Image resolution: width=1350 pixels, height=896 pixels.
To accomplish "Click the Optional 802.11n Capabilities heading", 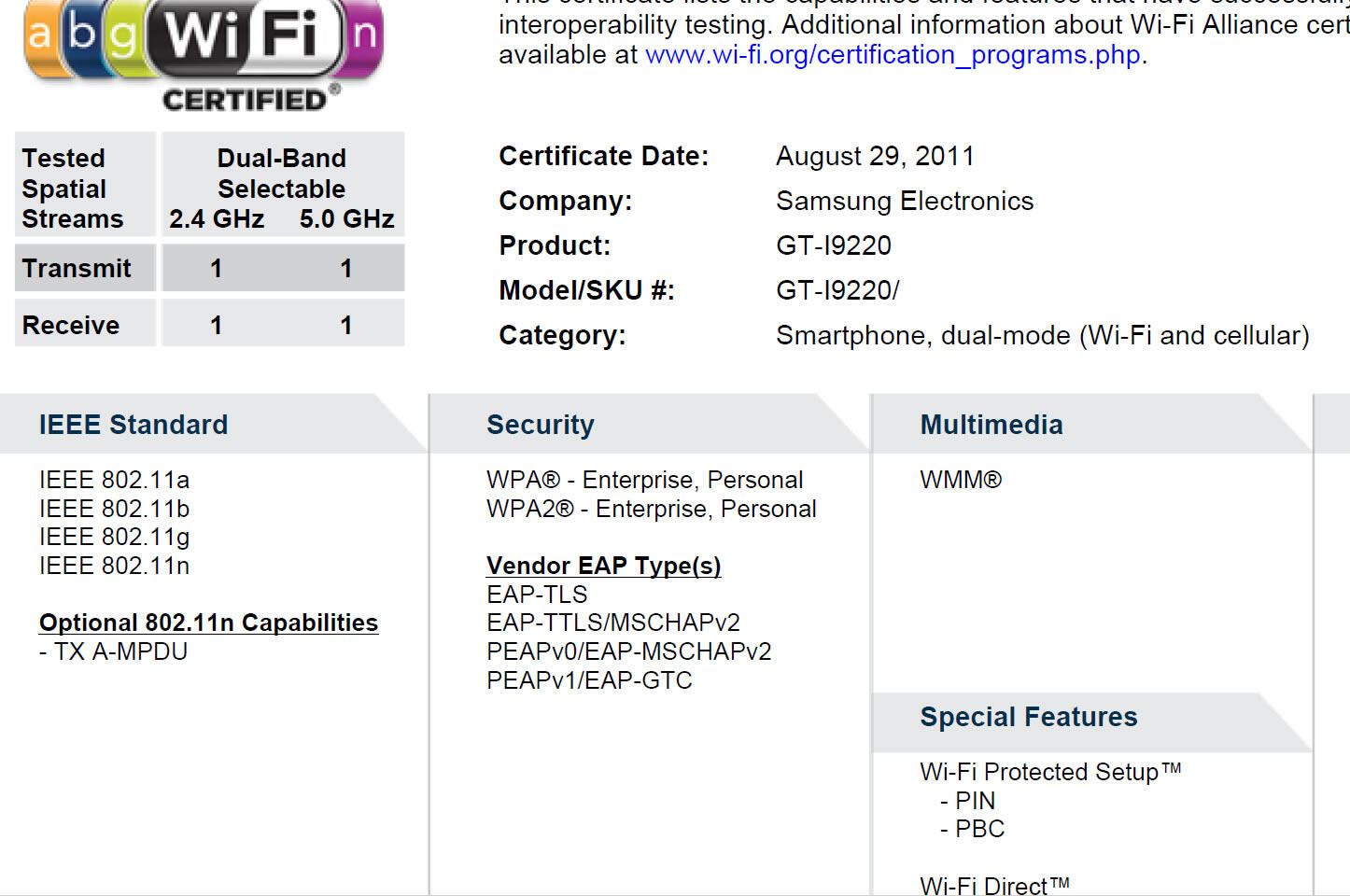I will (208, 623).
